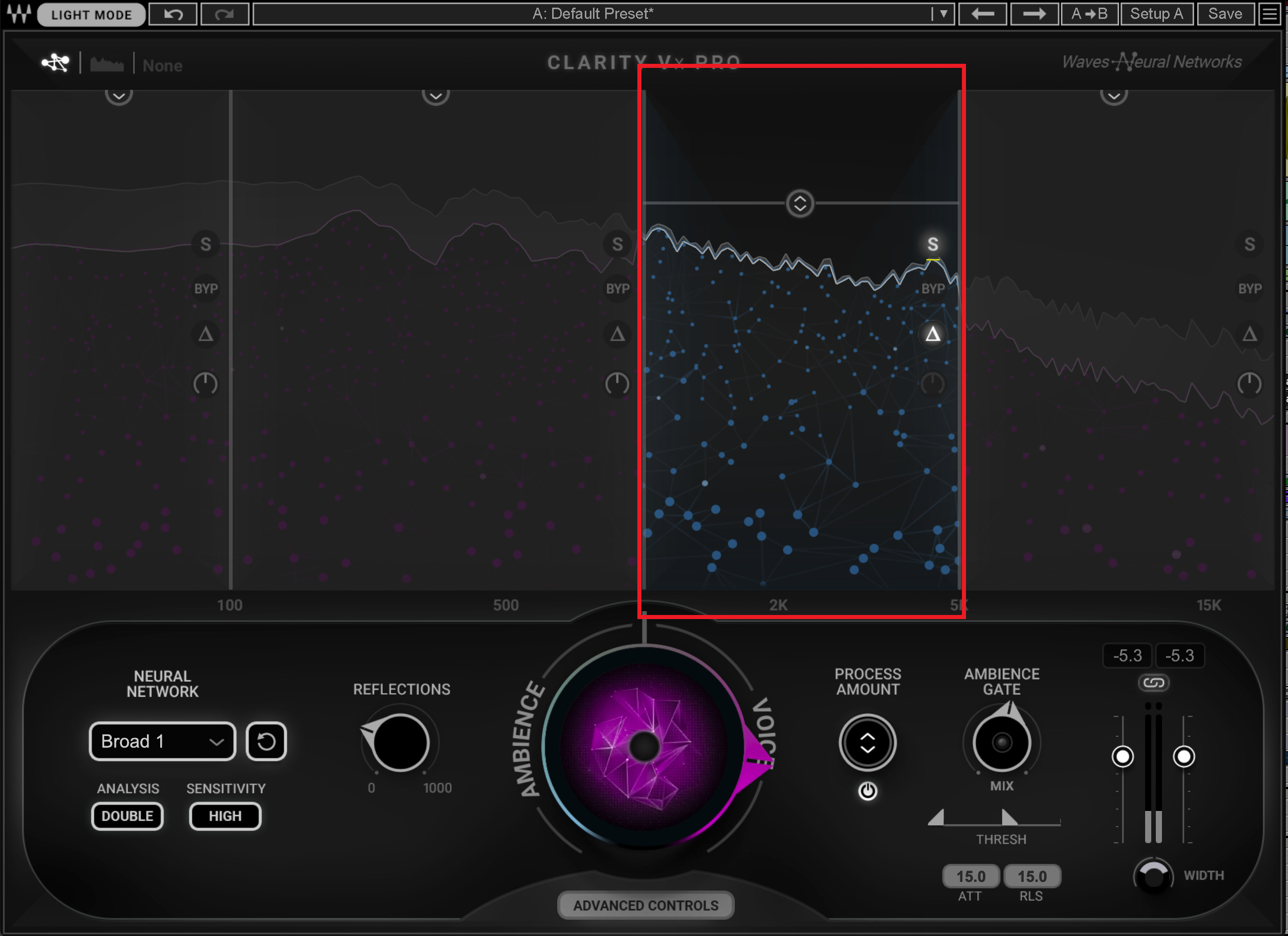Toggle the level faders link icon
This screenshot has width=1288, height=936.
tap(1153, 683)
